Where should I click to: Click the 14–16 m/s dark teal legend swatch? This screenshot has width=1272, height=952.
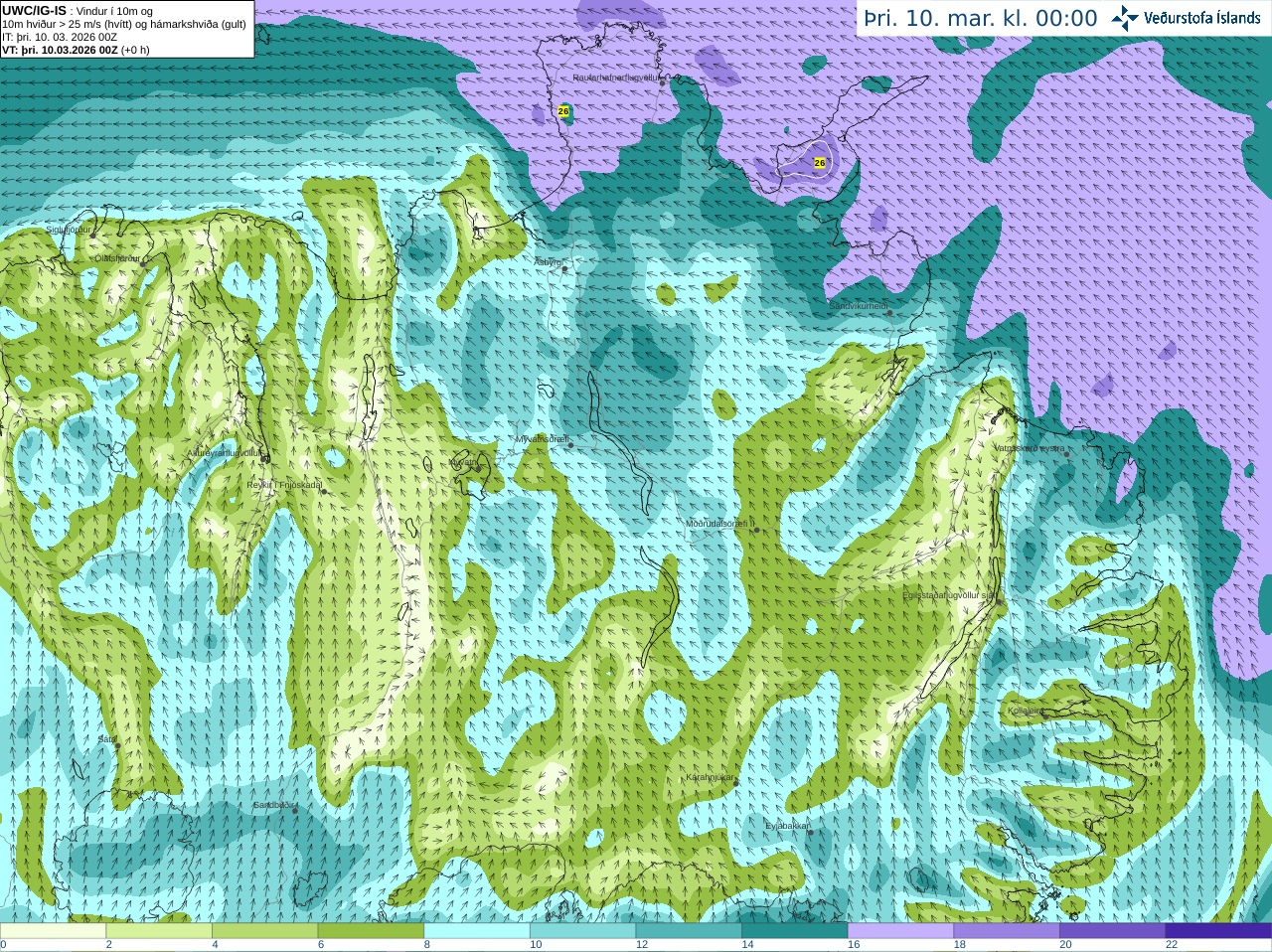(x=795, y=931)
